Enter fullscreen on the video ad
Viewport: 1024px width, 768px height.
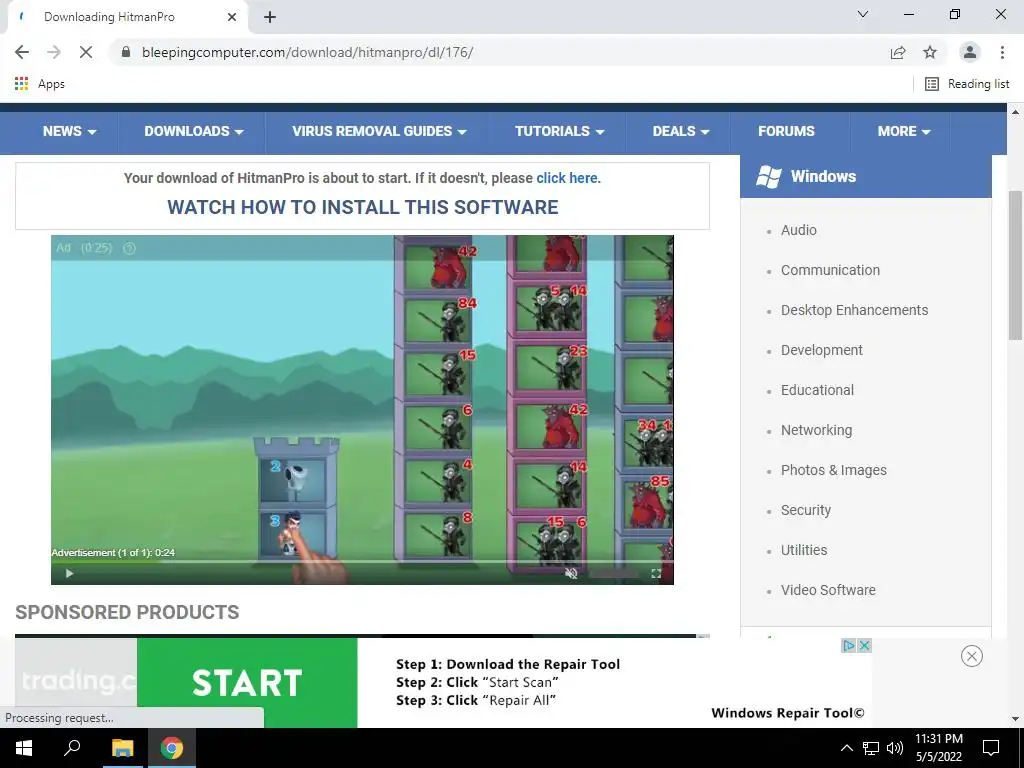pos(656,573)
